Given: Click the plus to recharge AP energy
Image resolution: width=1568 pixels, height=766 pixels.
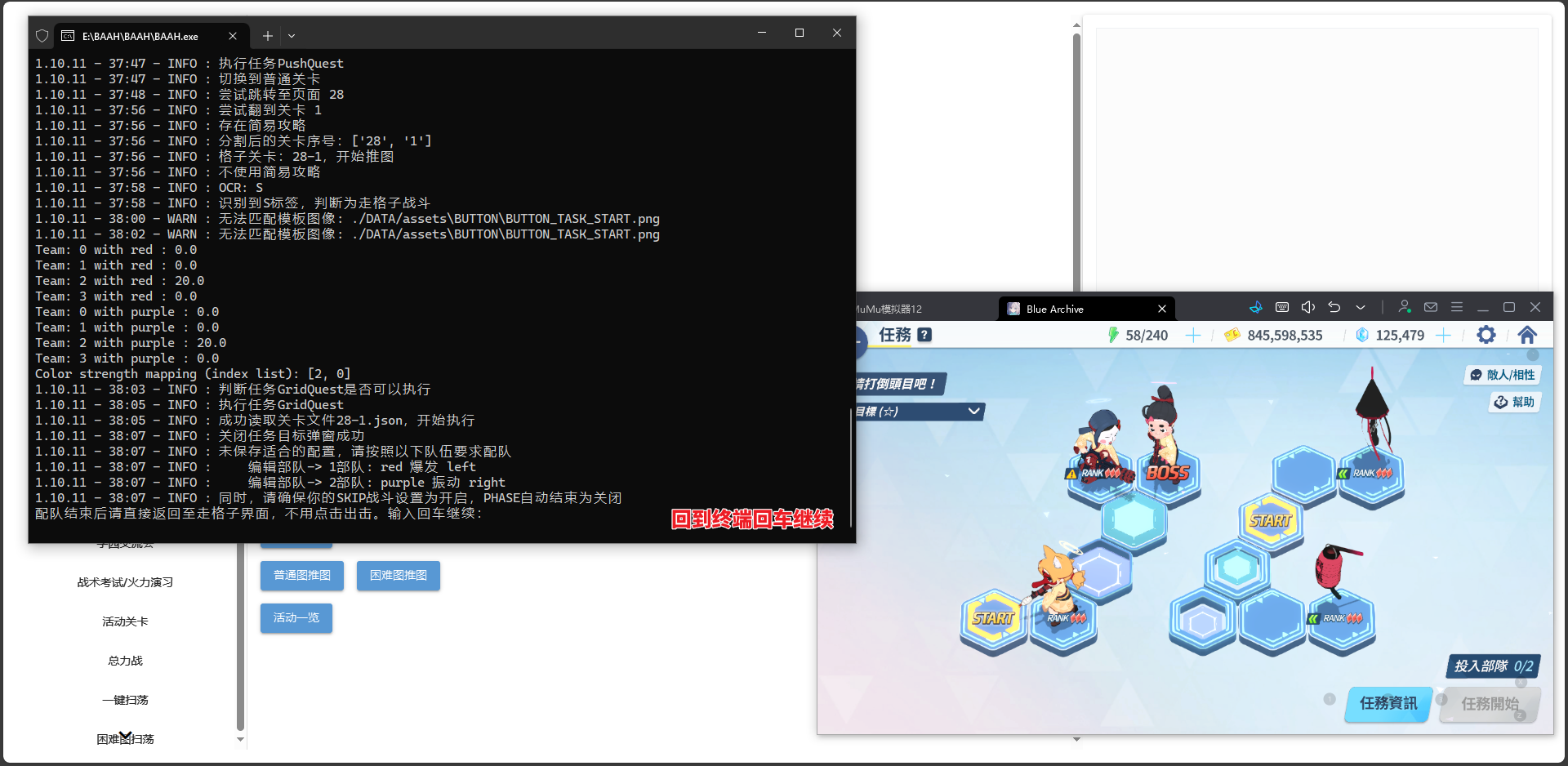Looking at the screenshot, I should click(1193, 335).
